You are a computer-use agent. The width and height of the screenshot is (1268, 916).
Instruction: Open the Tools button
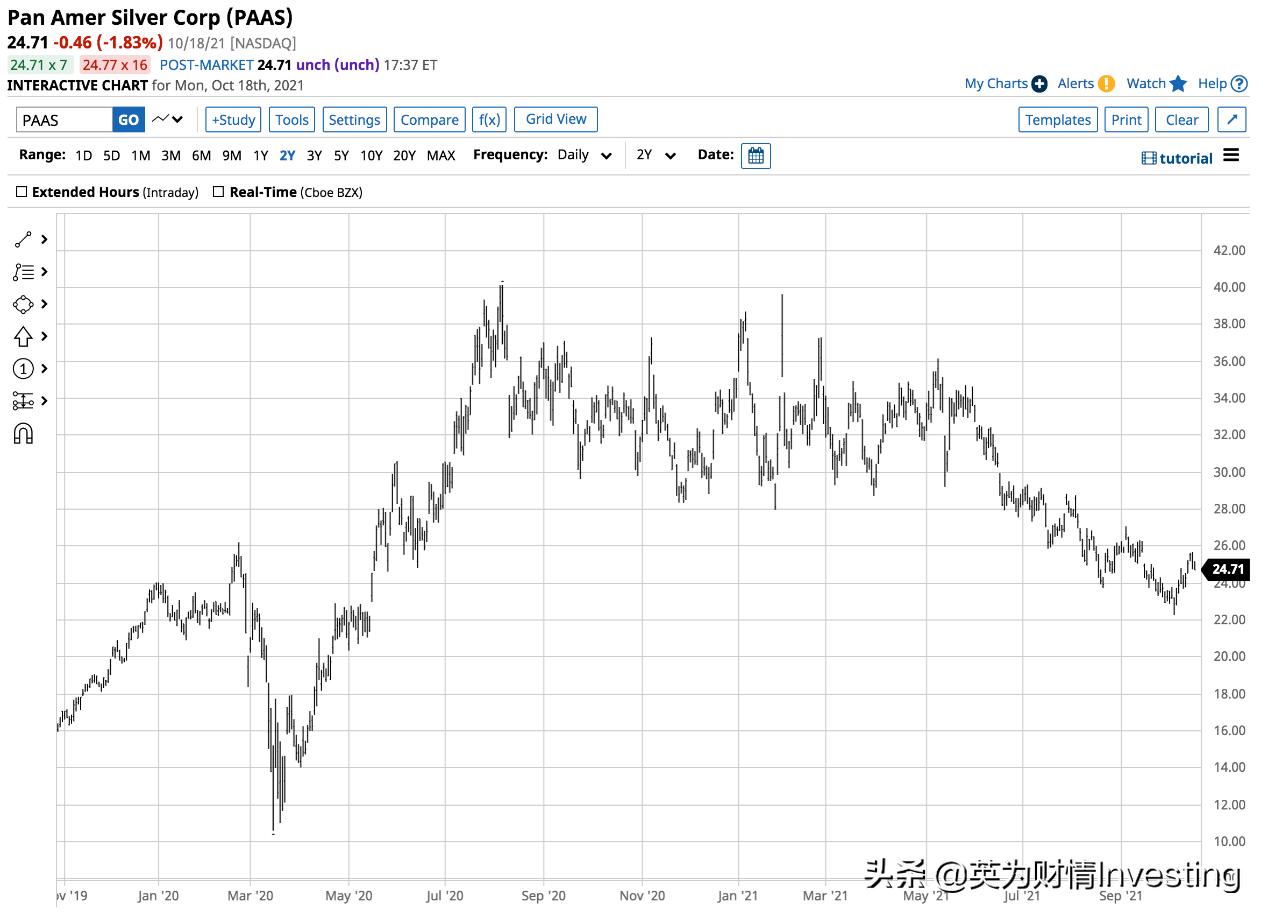coord(292,120)
